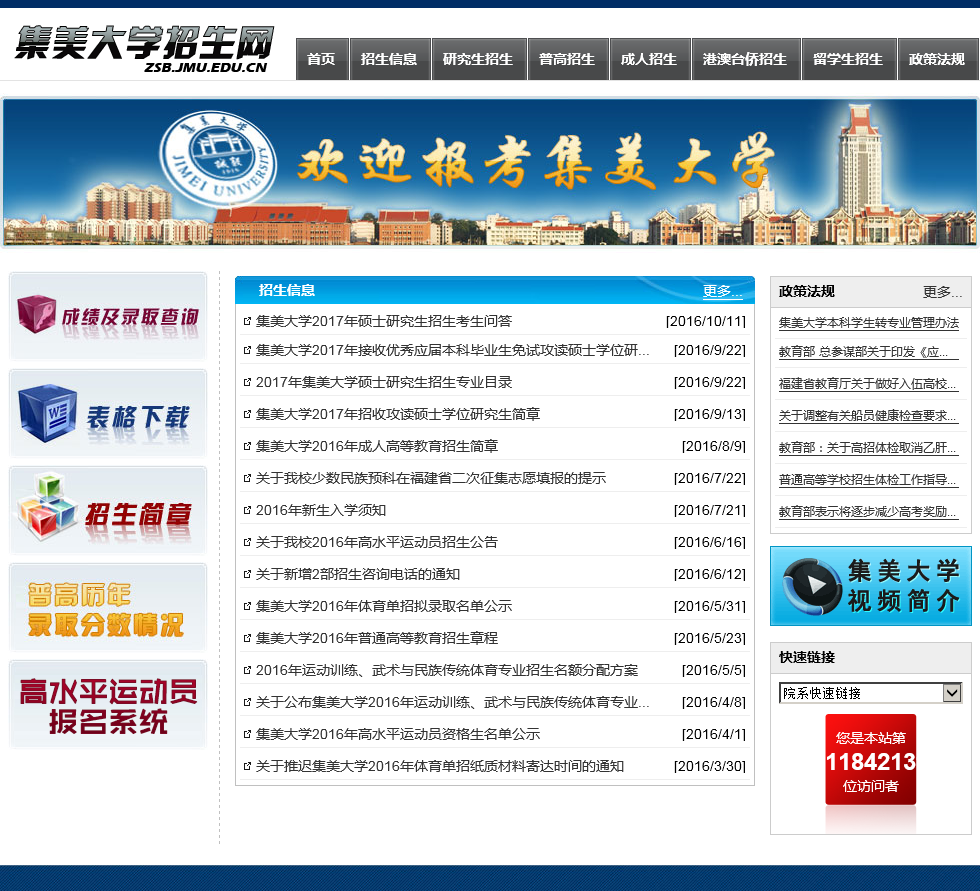Select the 普高招生 menu item
980x891 pixels.
(568, 59)
